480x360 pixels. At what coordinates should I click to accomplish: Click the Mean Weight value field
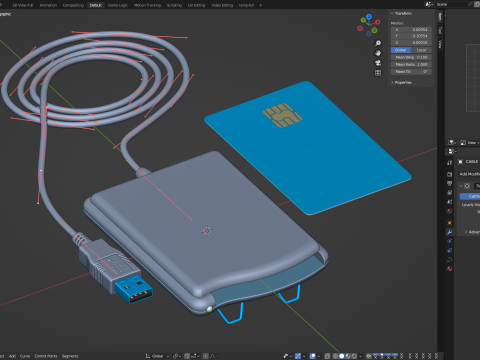[411, 57]
